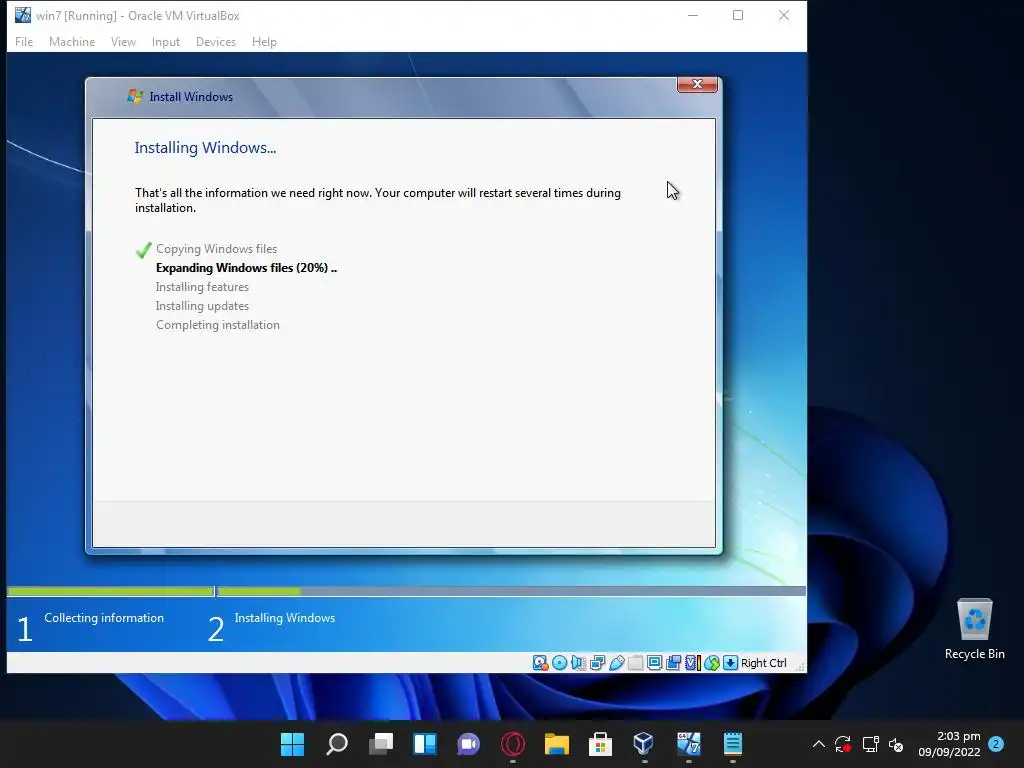Click the network adapters status icon
Image resolution: width=1024 pixels, height=768 pixels.
click(x=597, y=663)
